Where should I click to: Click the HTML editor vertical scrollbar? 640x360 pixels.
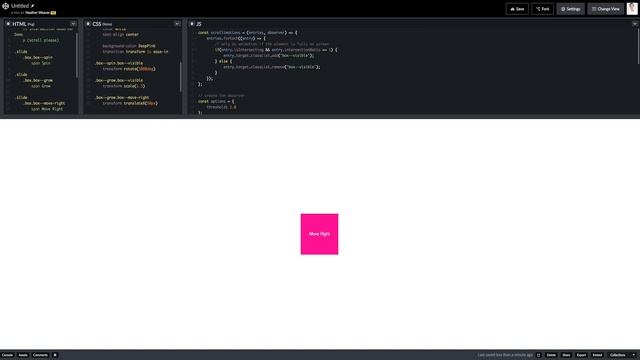(77, 55)
